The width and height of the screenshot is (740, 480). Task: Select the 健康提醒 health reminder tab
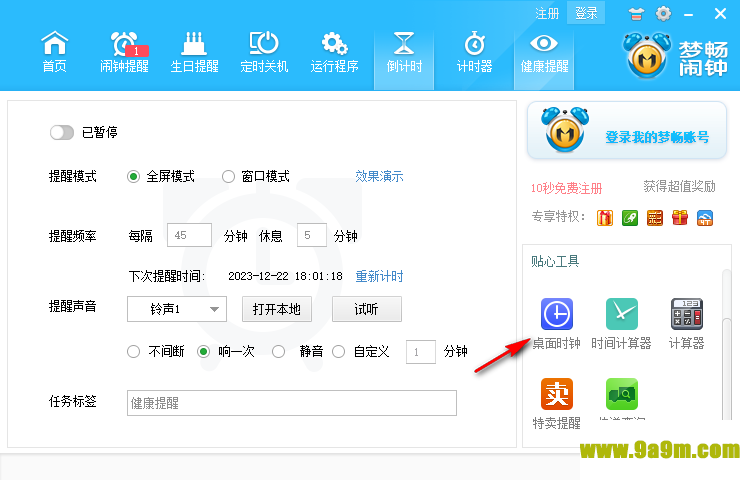(544, 59)
